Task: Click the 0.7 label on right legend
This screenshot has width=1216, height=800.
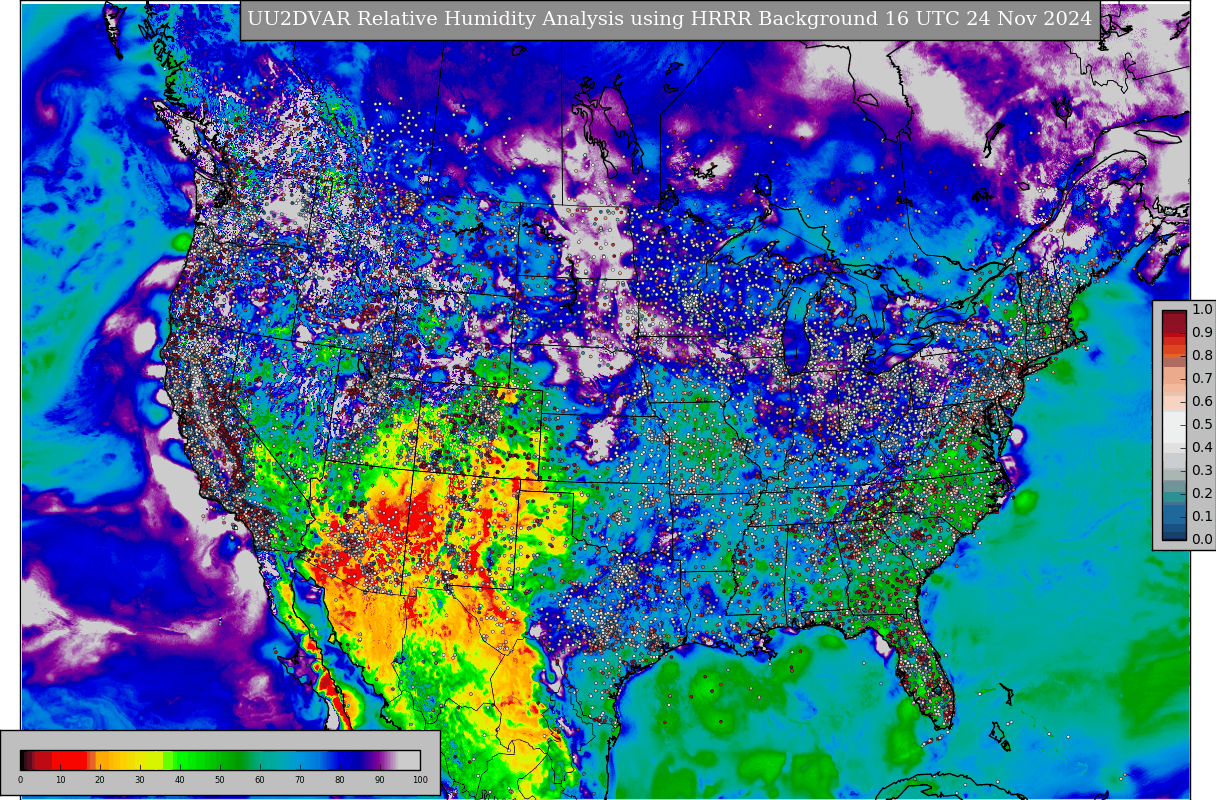Action: tap(1202, 378)
